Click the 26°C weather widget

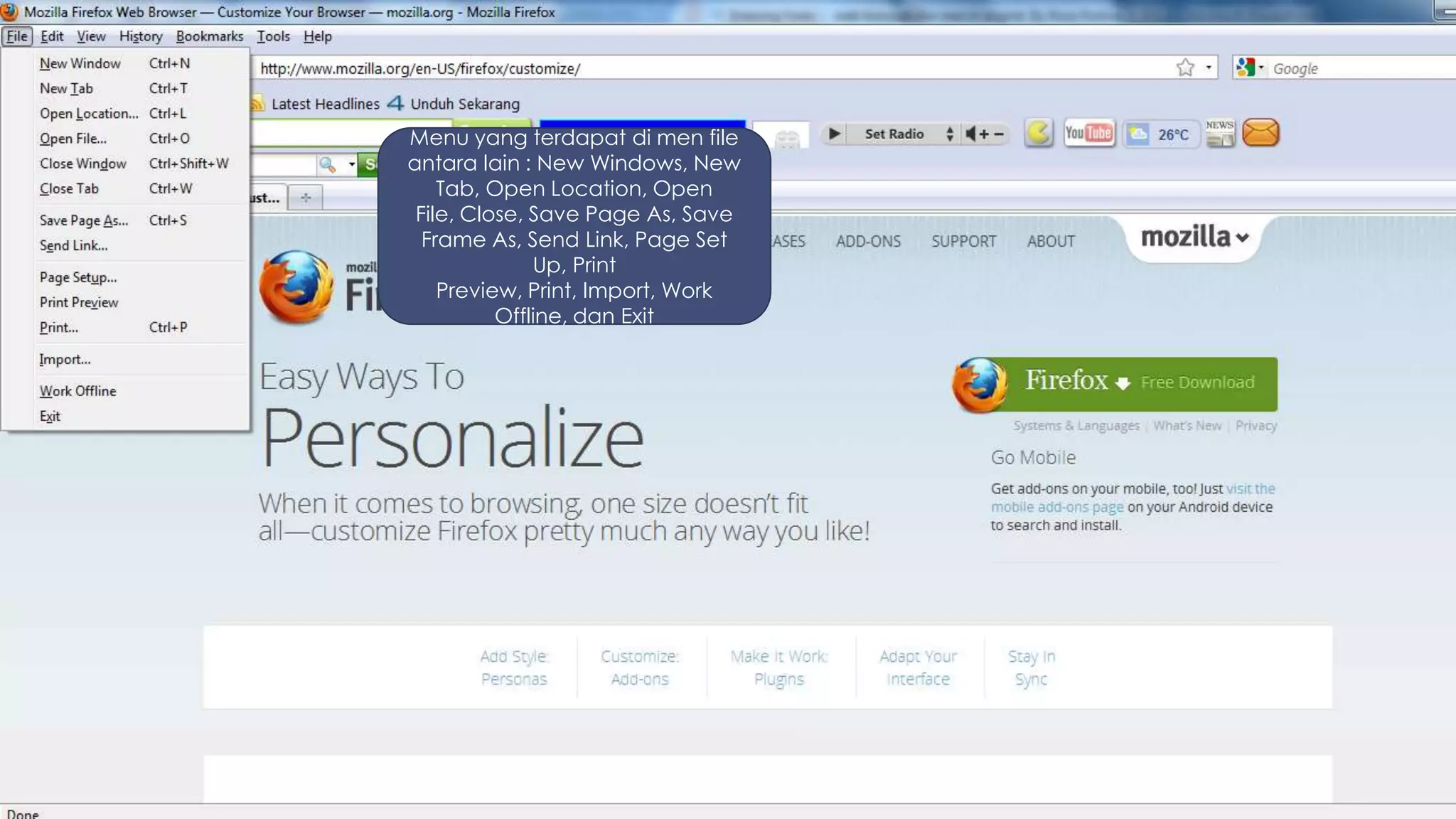click(1161, 134)
